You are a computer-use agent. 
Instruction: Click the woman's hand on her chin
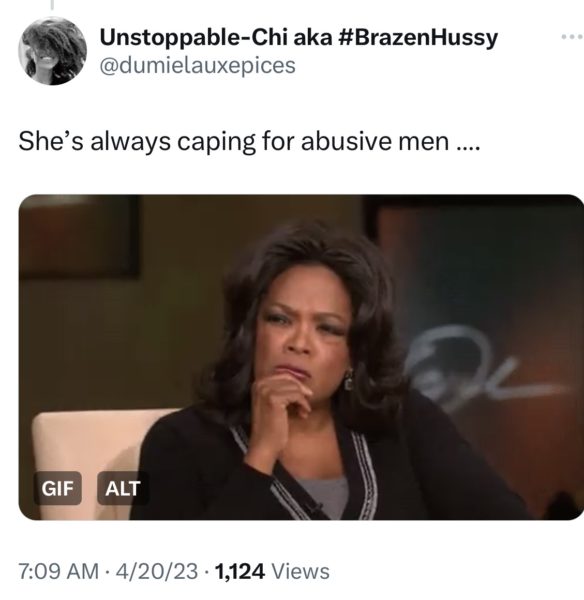[x=281, y=406]
